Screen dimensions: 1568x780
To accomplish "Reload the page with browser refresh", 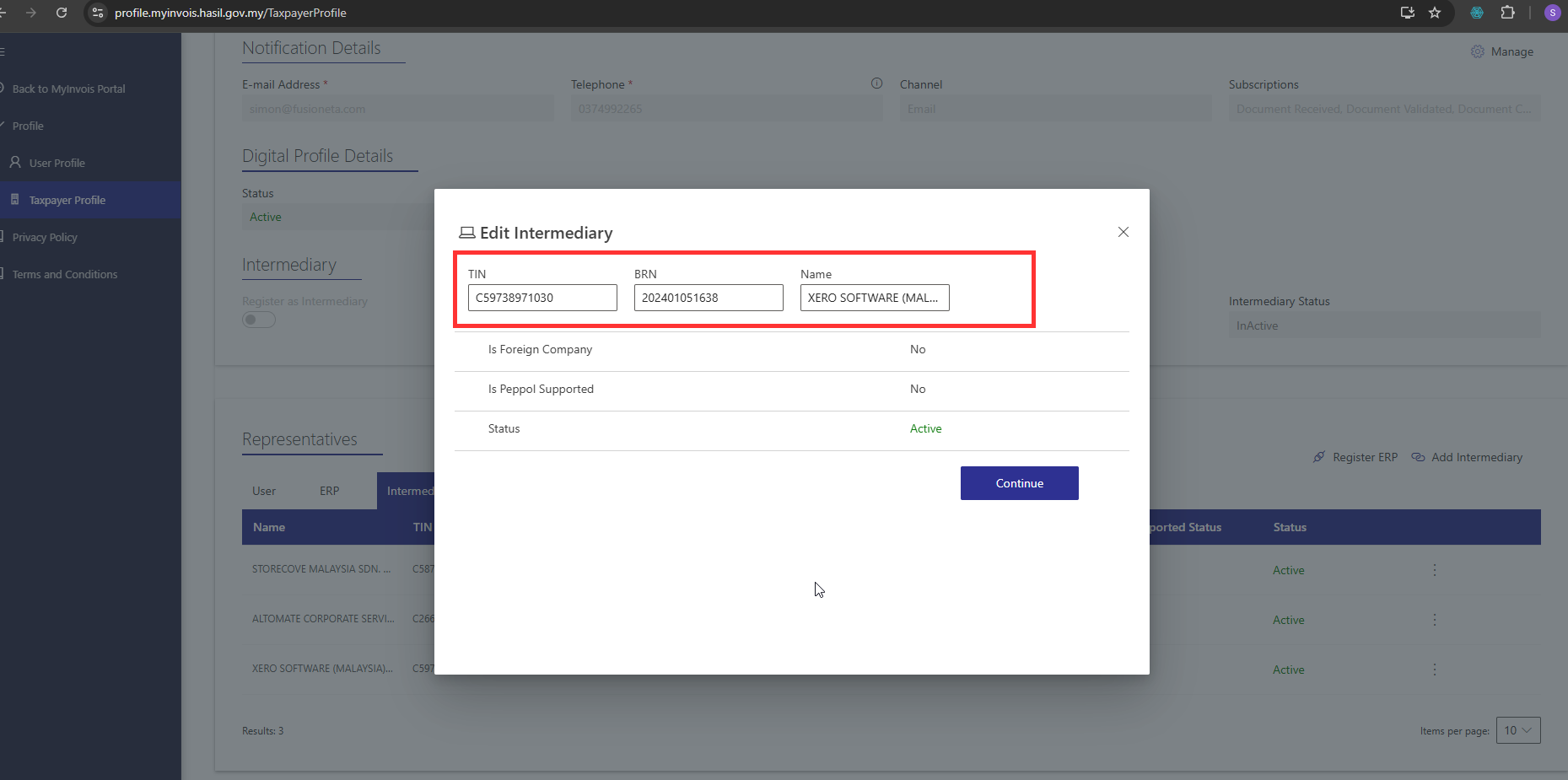I will [x=62, y=13].
